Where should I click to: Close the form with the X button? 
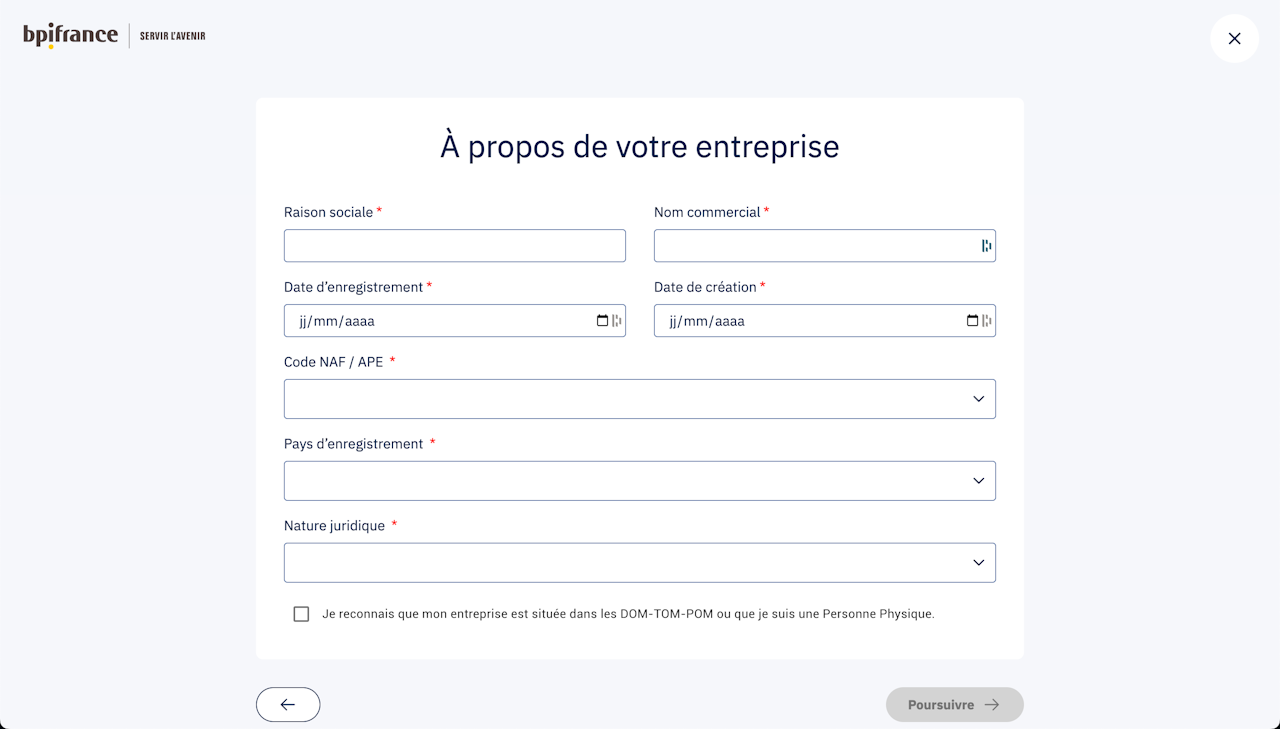(x=1234, y=39)
